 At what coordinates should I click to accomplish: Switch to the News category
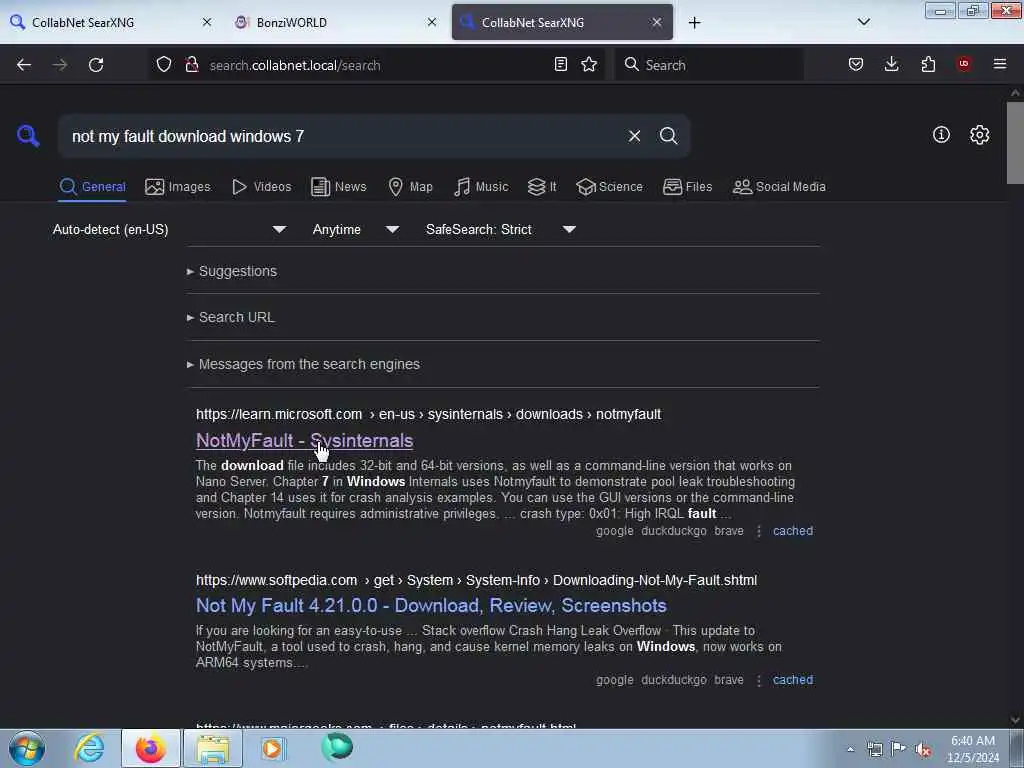tap(338, 187)
